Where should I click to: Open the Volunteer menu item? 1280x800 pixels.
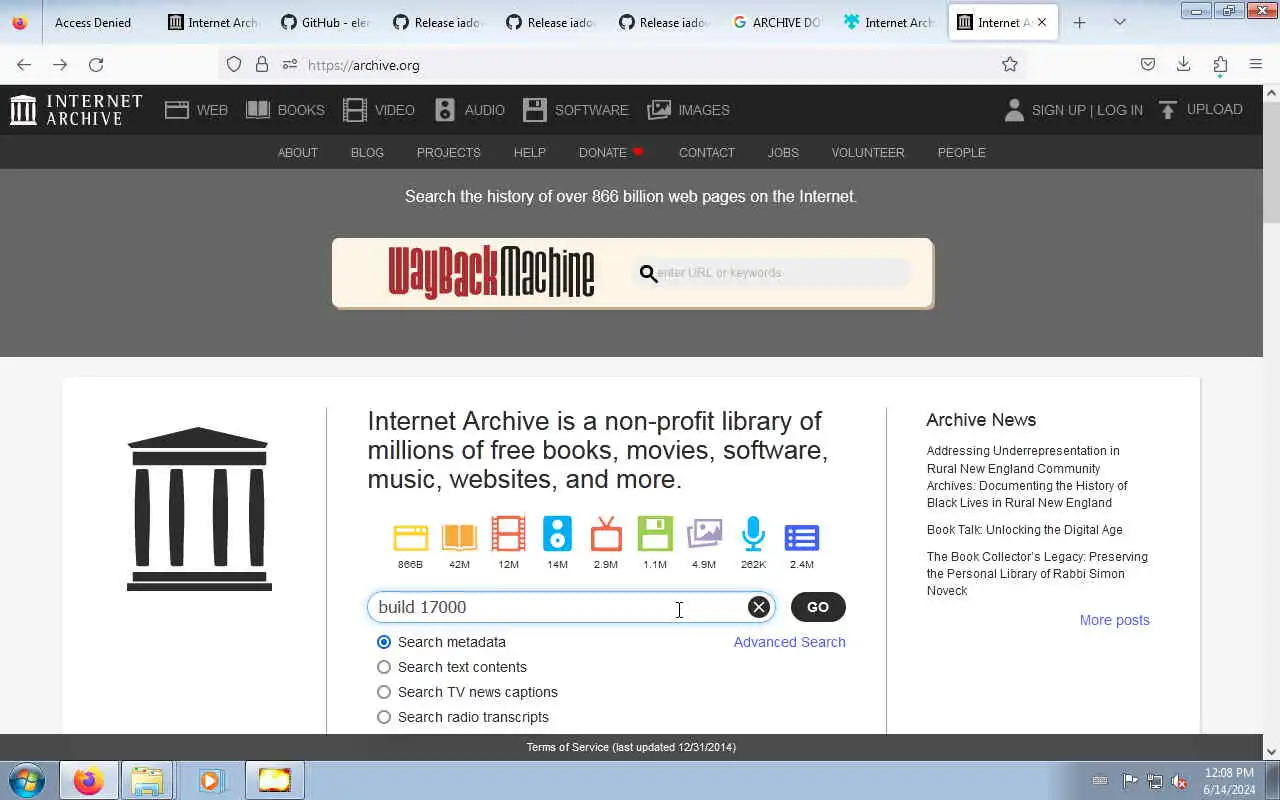pyautogui.click(x=868, y=153)
